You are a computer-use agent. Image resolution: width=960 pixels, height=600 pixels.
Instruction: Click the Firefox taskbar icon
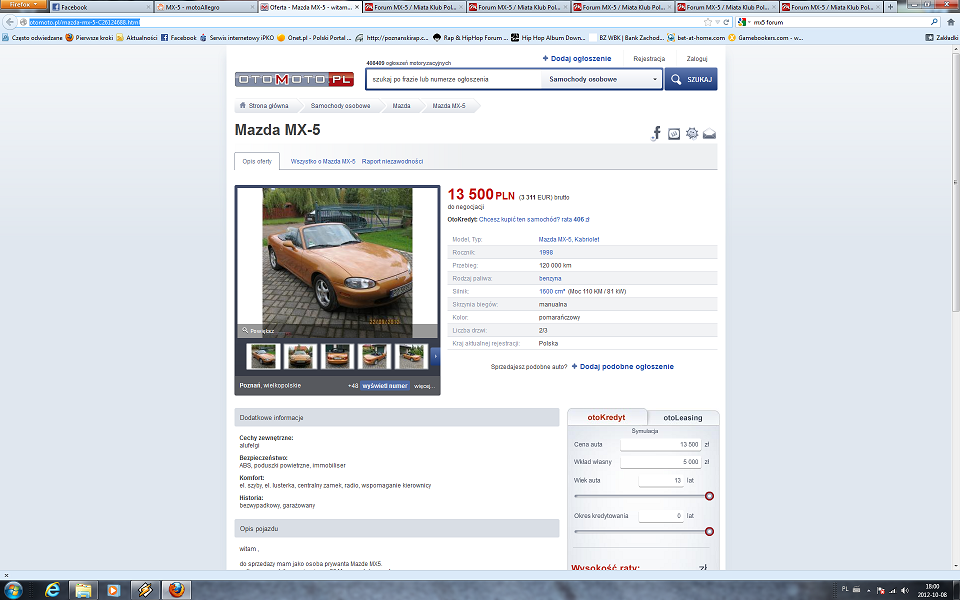coord(176,590)
